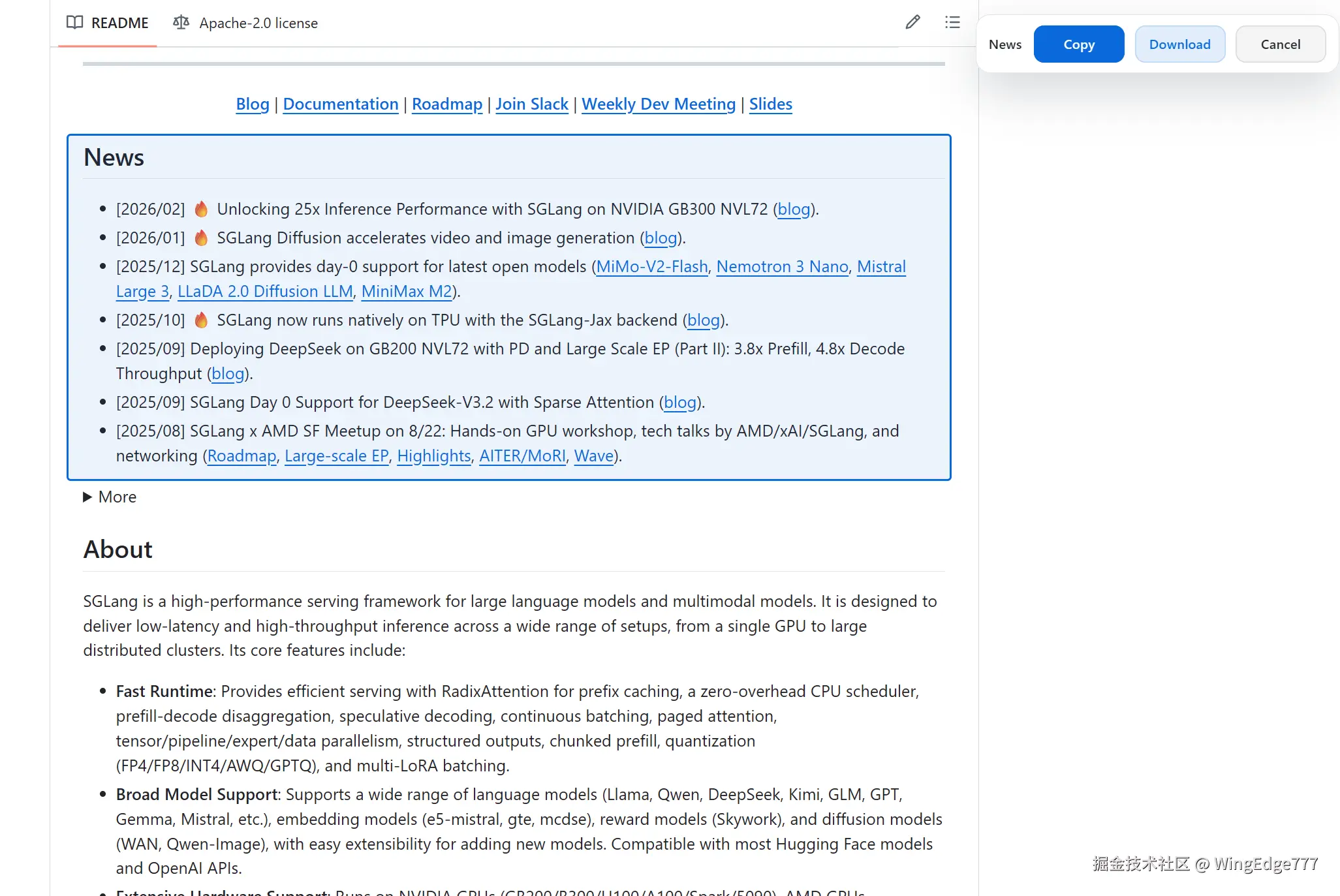
Task: Click the pencil edit README icon
Action: click(x=912, y=23)
